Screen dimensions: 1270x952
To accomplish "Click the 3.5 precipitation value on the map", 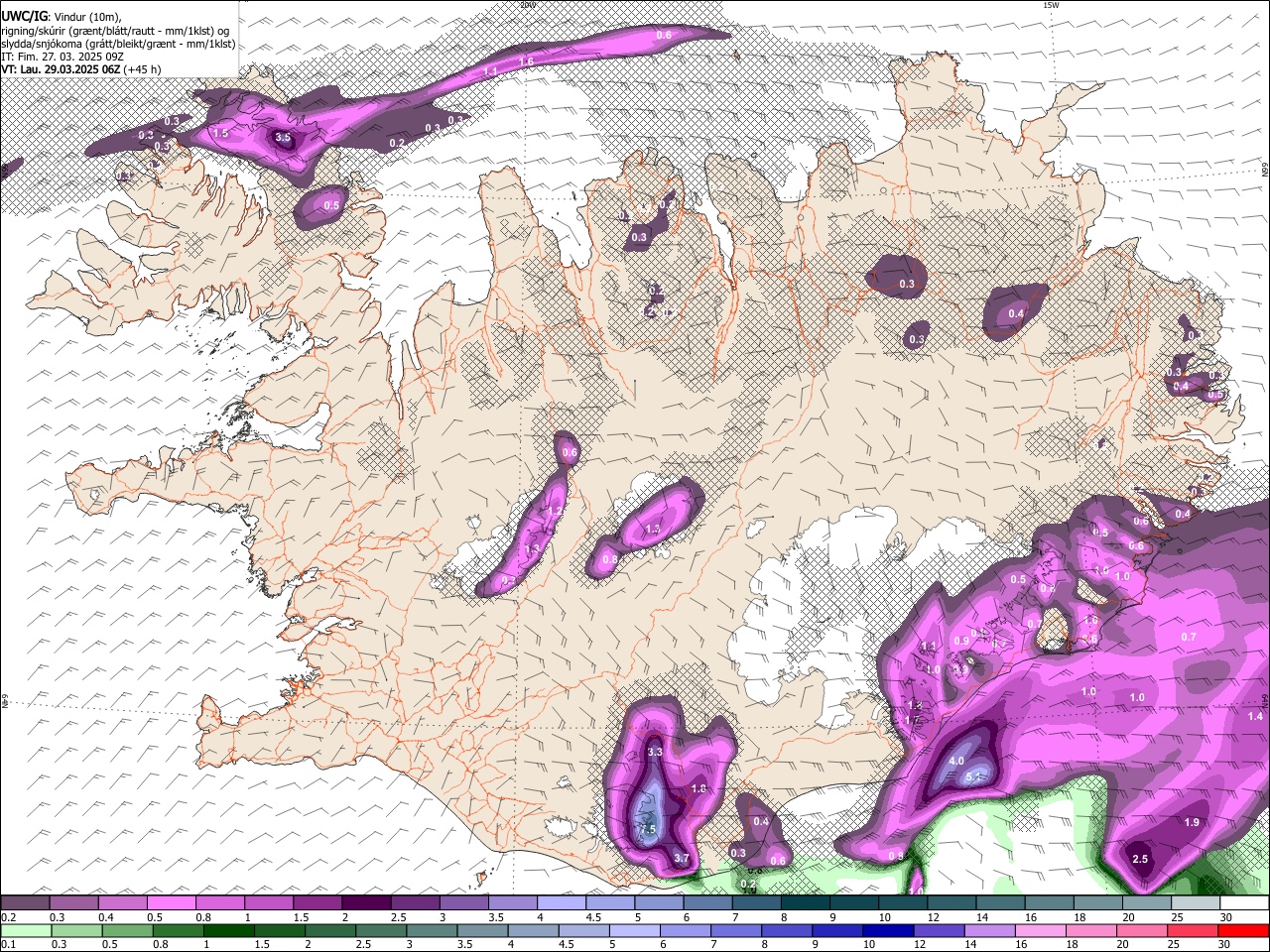I will pos(283,138).
